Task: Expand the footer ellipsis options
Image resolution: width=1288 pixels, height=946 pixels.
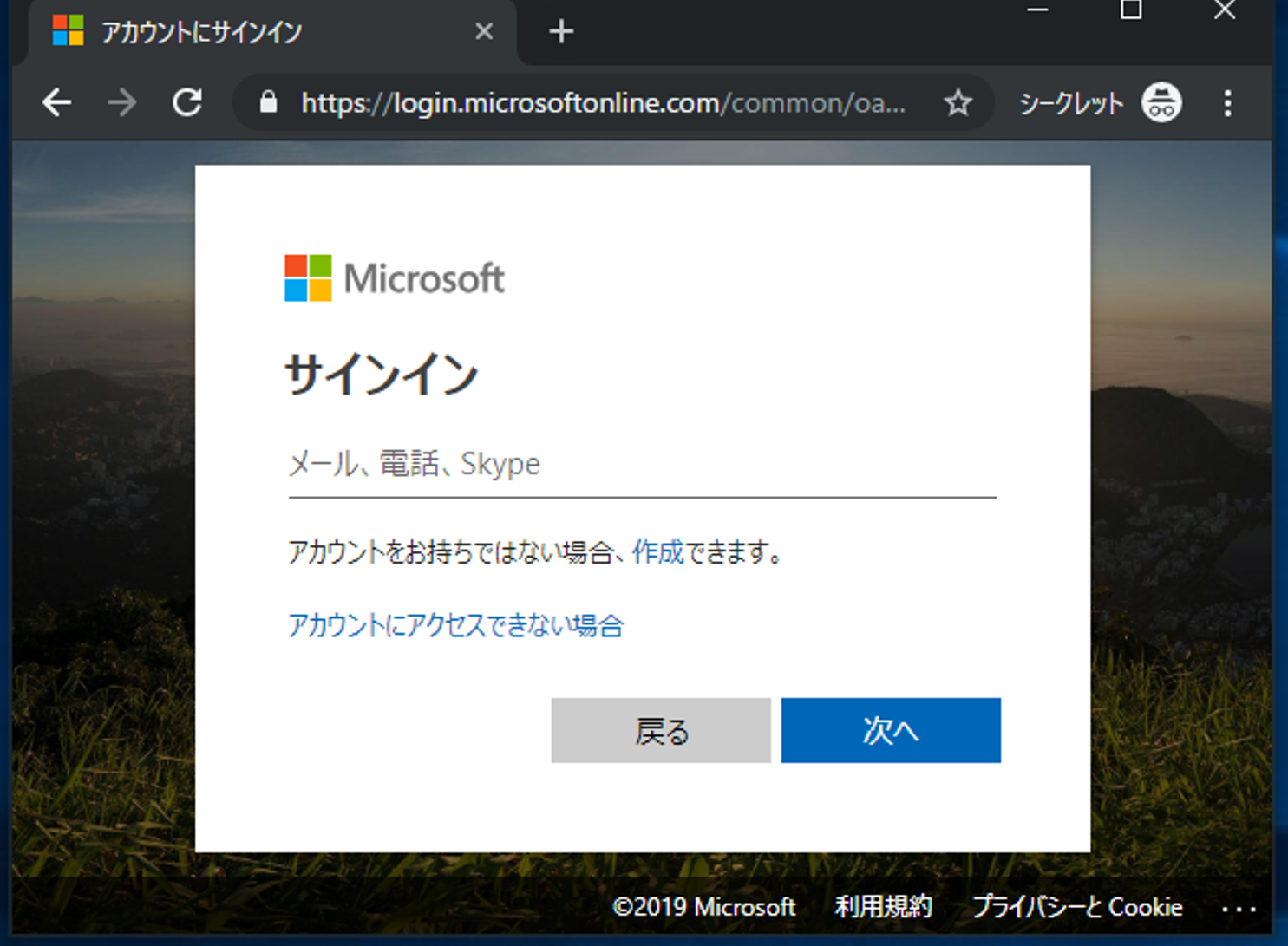Action: (1239, 909)
